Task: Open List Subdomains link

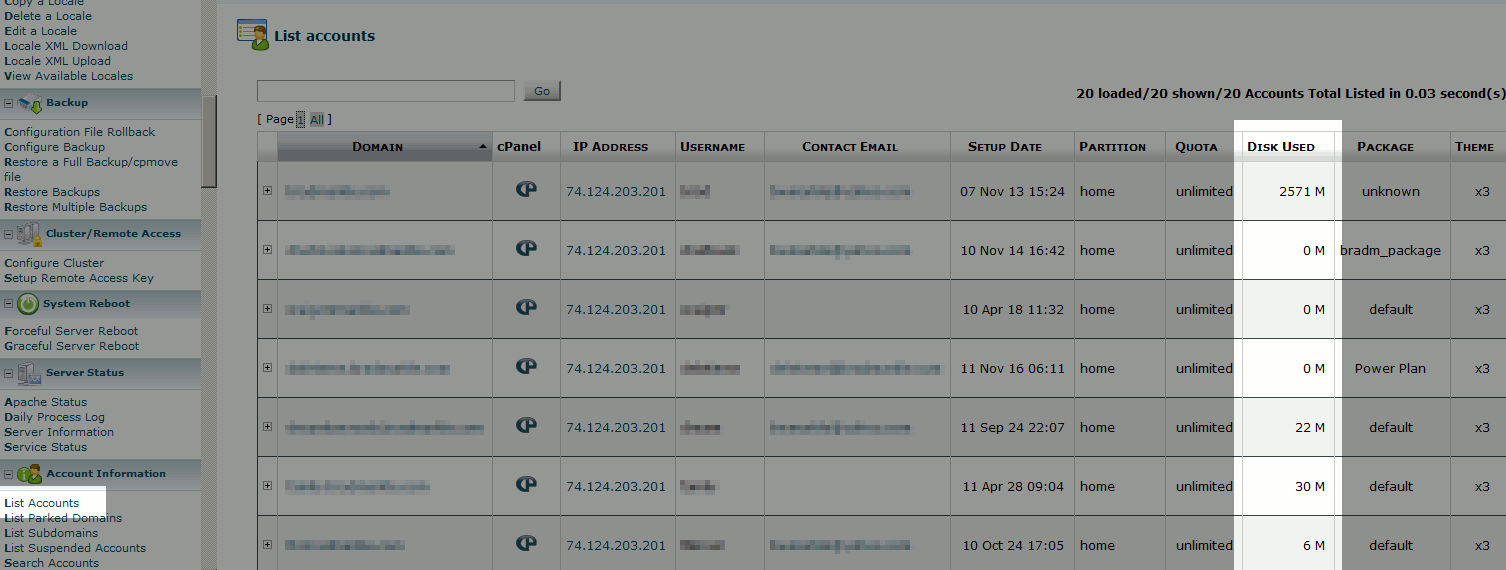Action: pos(51,533)
